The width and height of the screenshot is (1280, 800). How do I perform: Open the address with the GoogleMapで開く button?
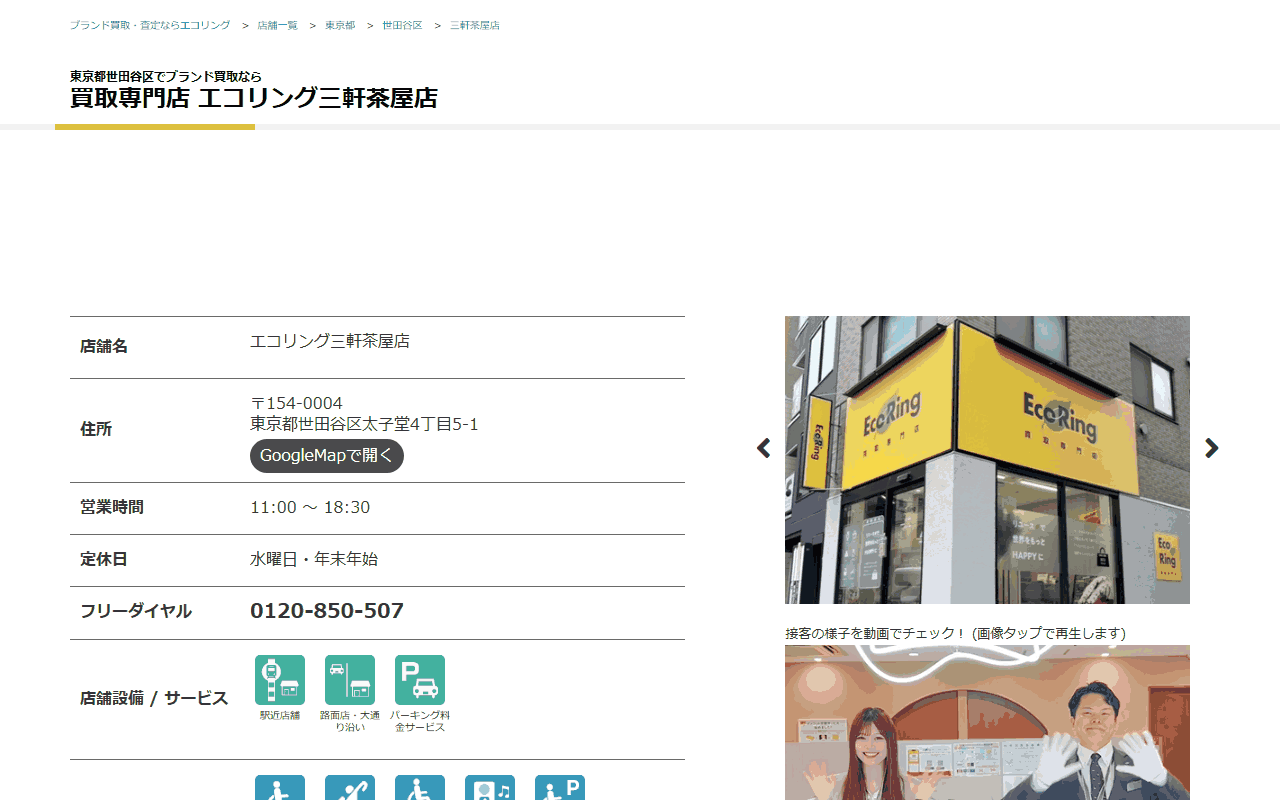pos(327,456)
